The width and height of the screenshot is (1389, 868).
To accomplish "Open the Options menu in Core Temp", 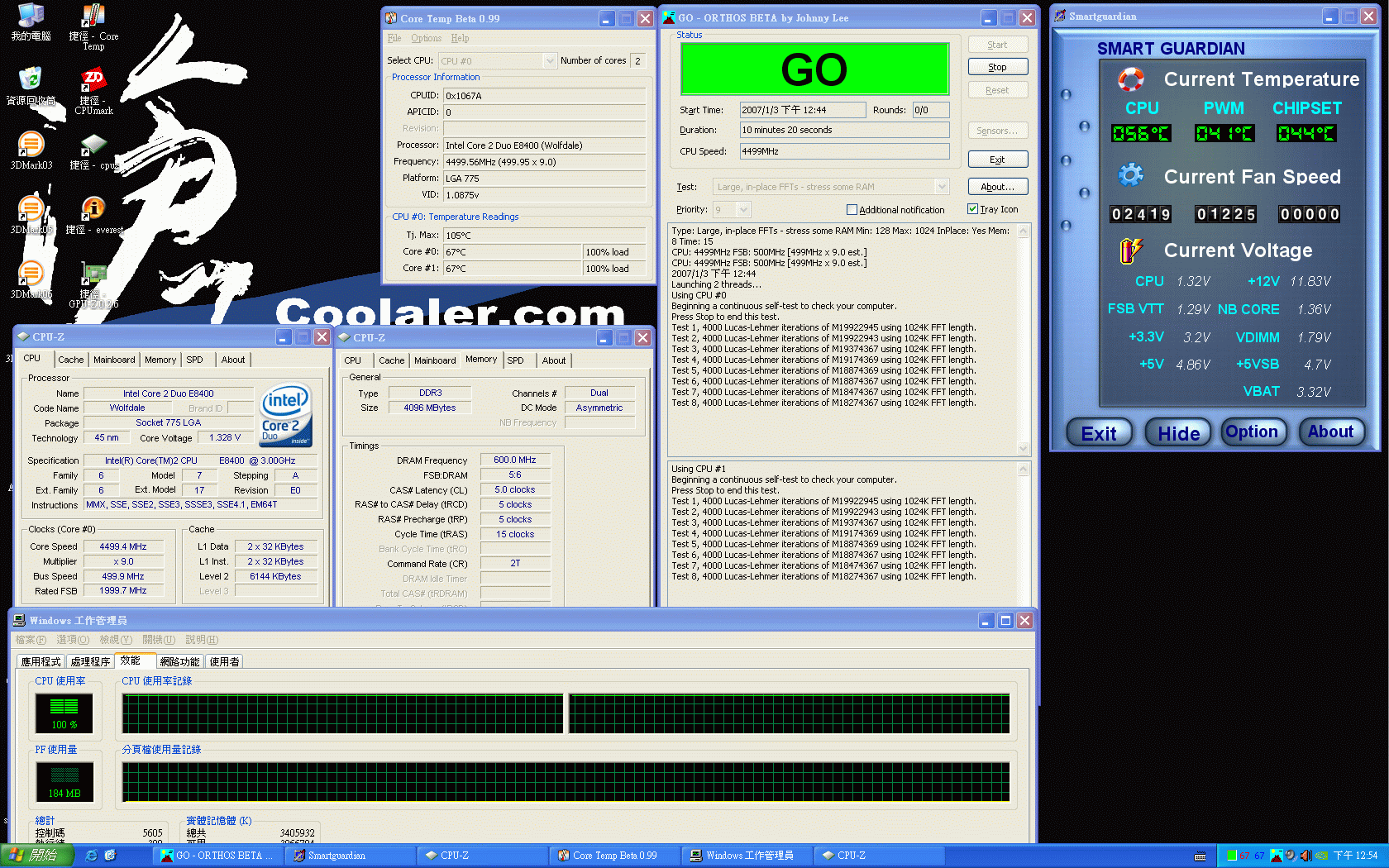I will (427, 38).
